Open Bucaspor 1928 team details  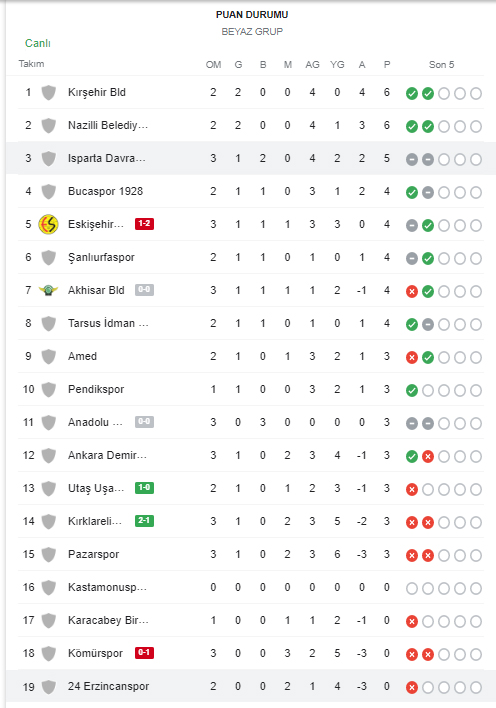105,191
